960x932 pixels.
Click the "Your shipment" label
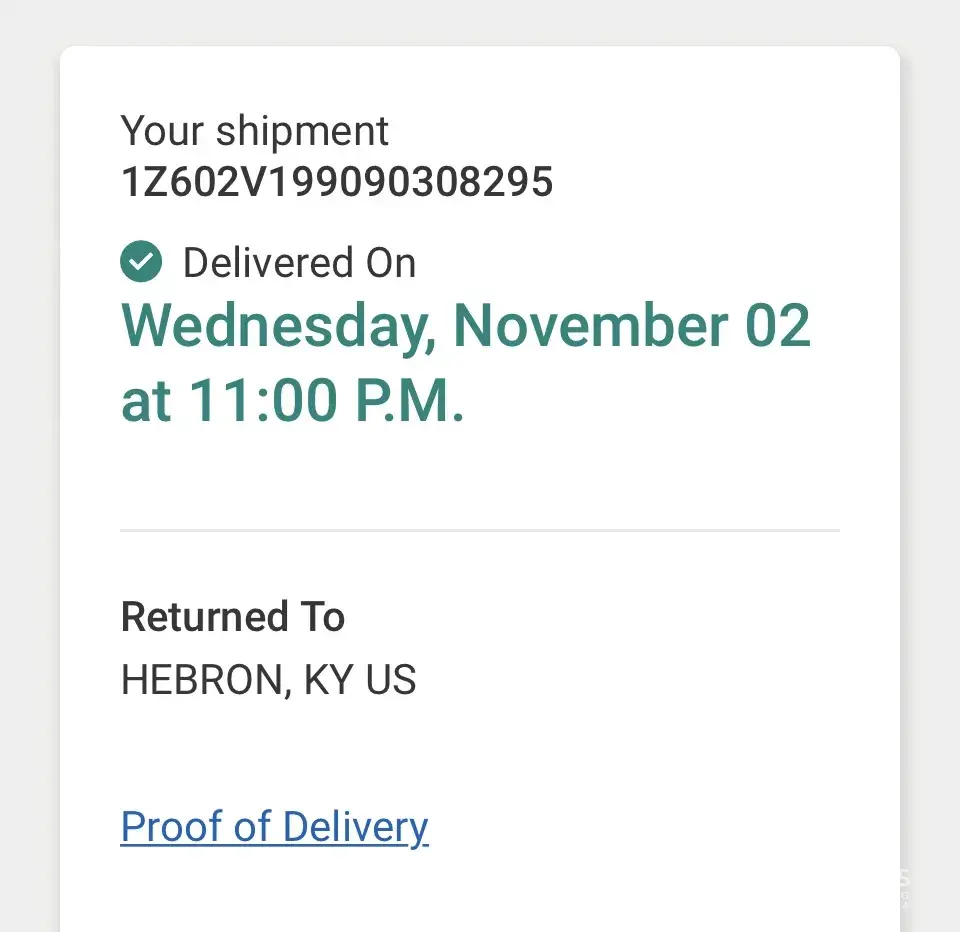[254, 131]
